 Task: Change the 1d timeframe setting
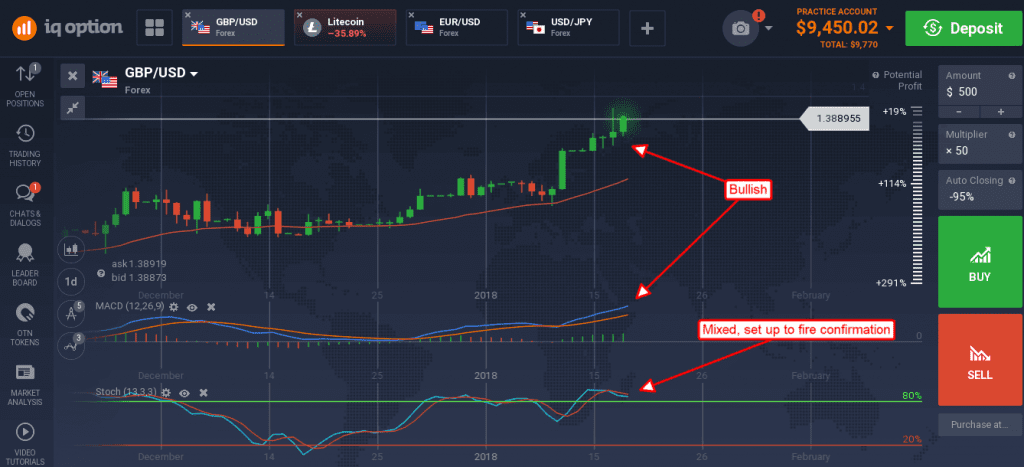pos(71,282)
